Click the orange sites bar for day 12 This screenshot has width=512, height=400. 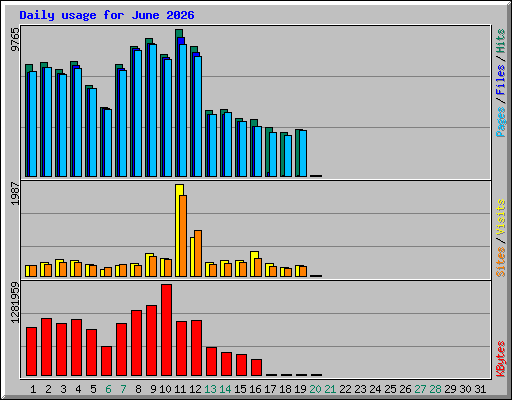tap(198, 253)
